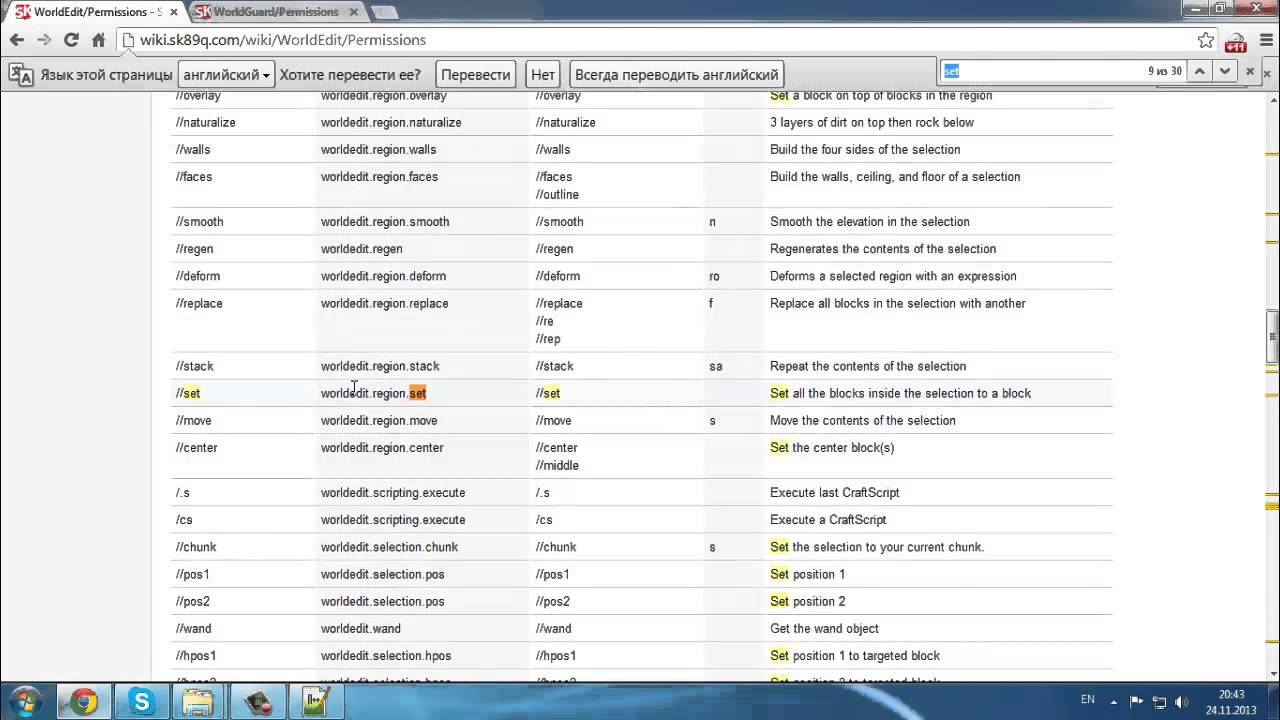
Task: Open Chrome from the taskbar
Action: [x=84, y=702]
